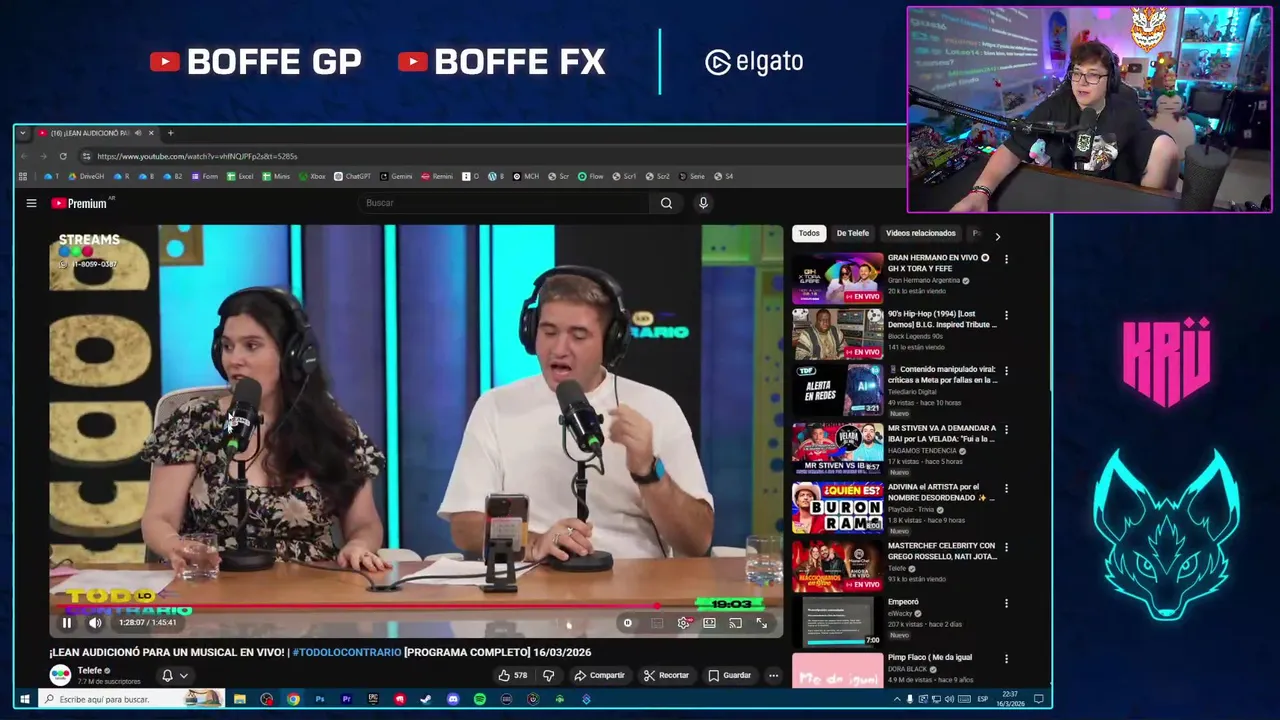The width and height of the screenshot is (1280, 720).
Task: Open the Telefe channel name link
Action: [x=90, y=670]
